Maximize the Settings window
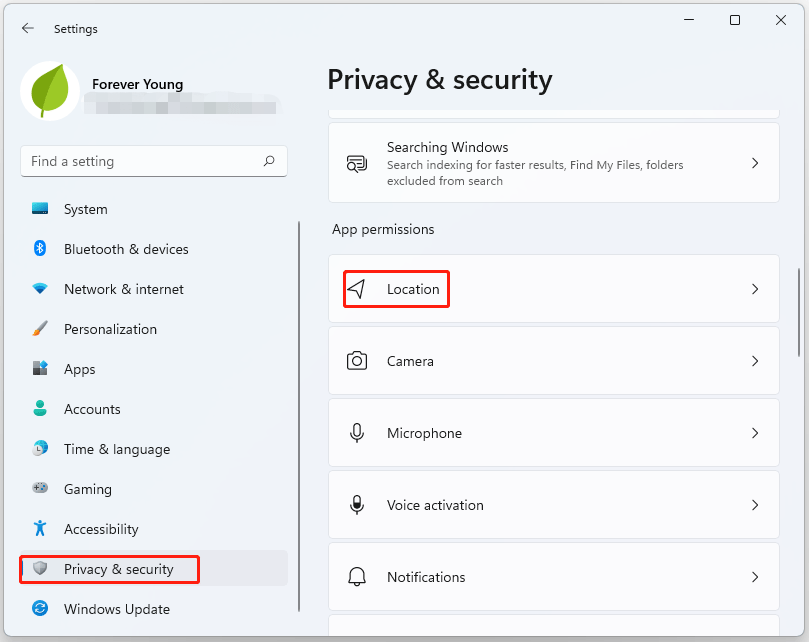Screen dimensions: 809x642 coord(735,20)
